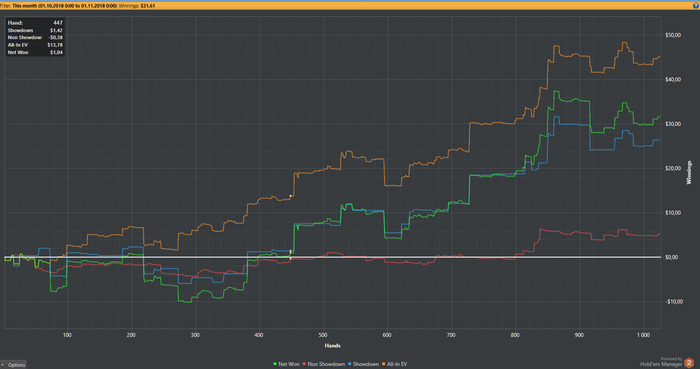Toggle All-In EV series in legend
Viewport: 700px width, 369px height.
[394, 364]
